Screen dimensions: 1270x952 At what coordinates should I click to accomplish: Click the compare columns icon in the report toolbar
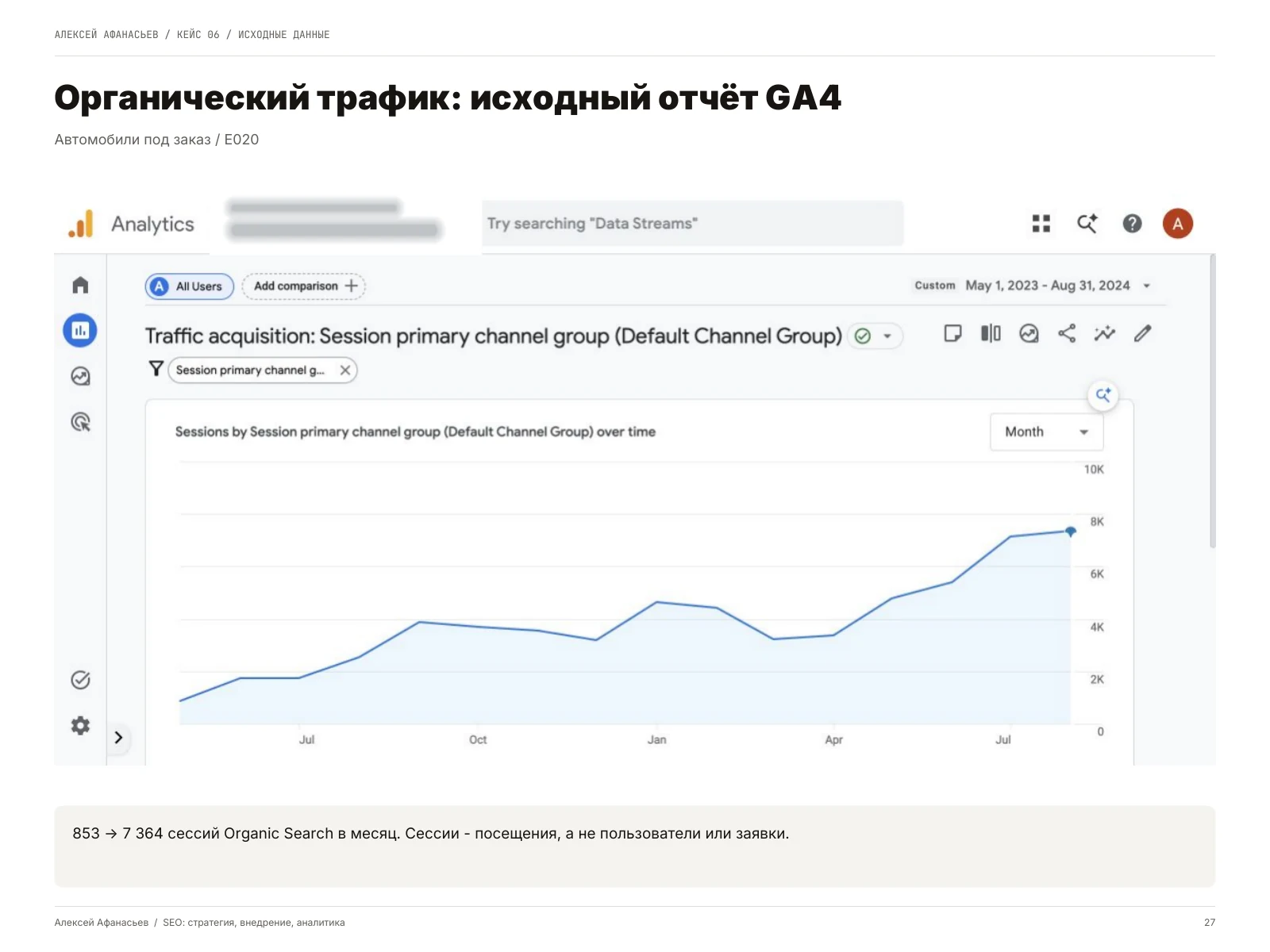(991, 333)
